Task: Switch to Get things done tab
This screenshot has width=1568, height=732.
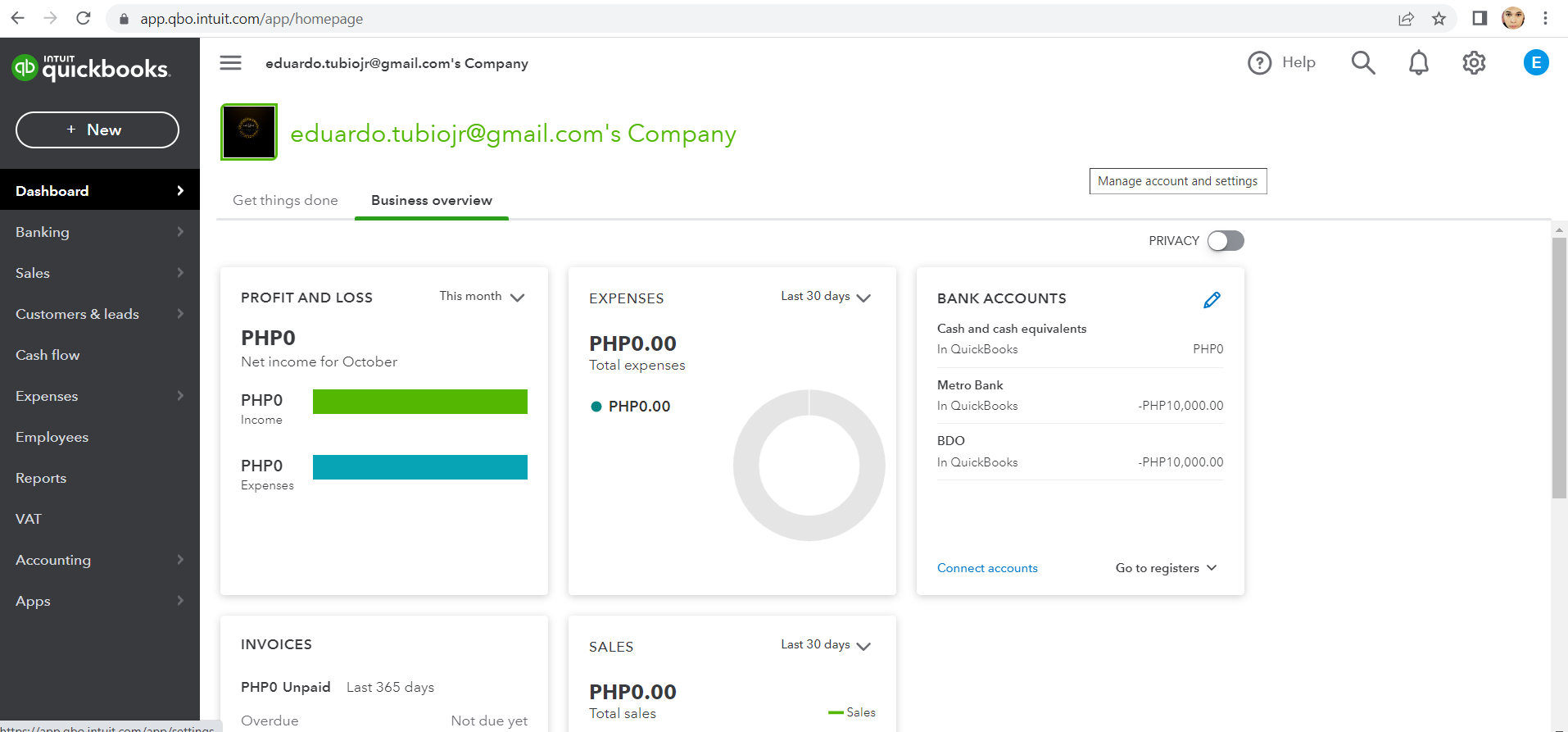Action: (x=285, y=200)
